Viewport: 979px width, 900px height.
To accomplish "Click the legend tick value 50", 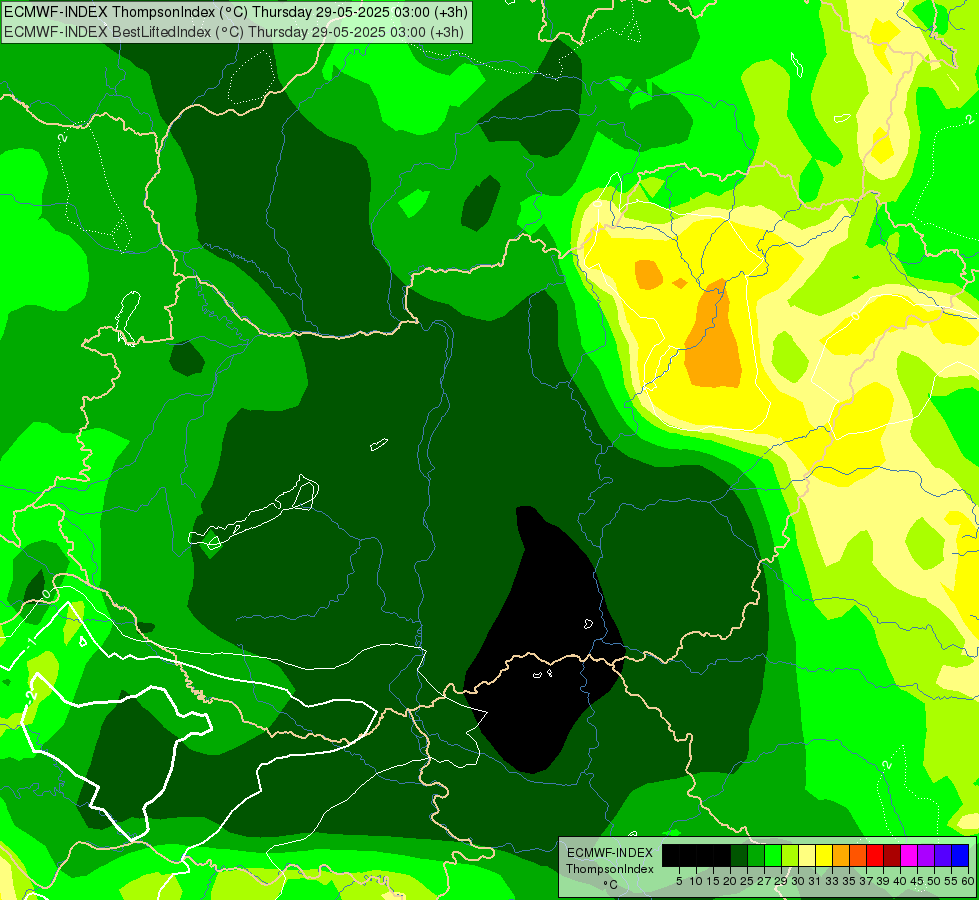I will [935, 881].
